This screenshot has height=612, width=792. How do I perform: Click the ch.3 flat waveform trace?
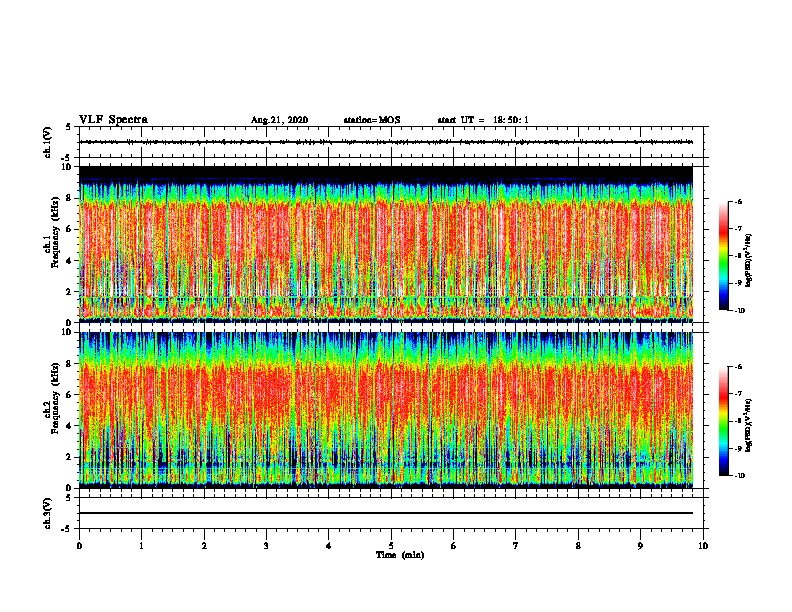click(x=386, y=513)
